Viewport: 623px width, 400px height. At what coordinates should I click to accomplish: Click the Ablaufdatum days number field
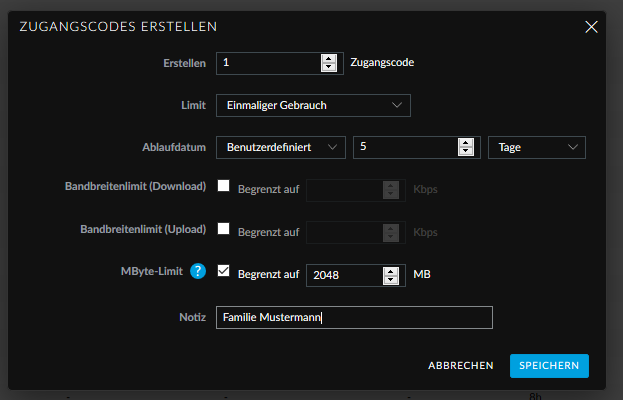(404, 147)
